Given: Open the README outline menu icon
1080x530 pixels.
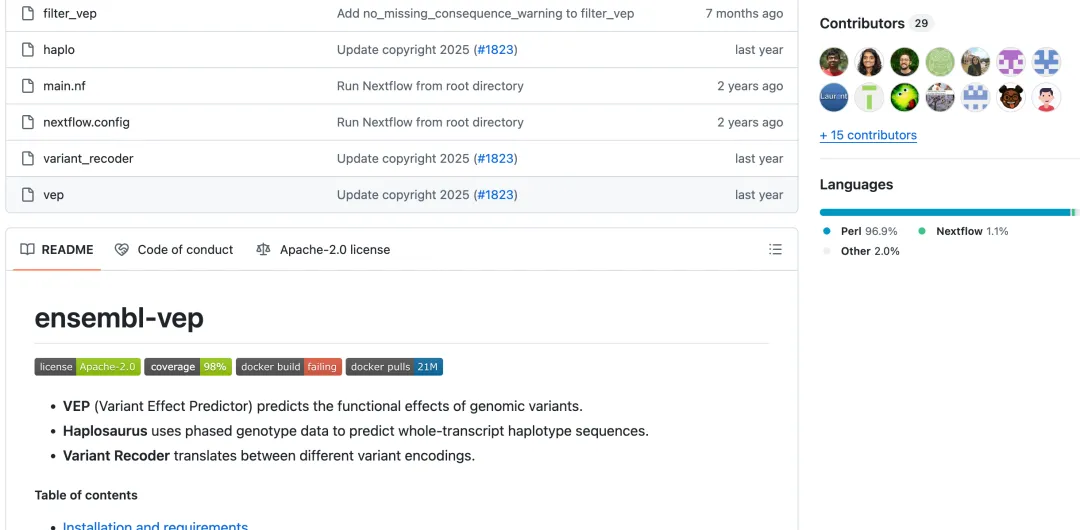Looking at the screenshot, I should pos(775,250).
